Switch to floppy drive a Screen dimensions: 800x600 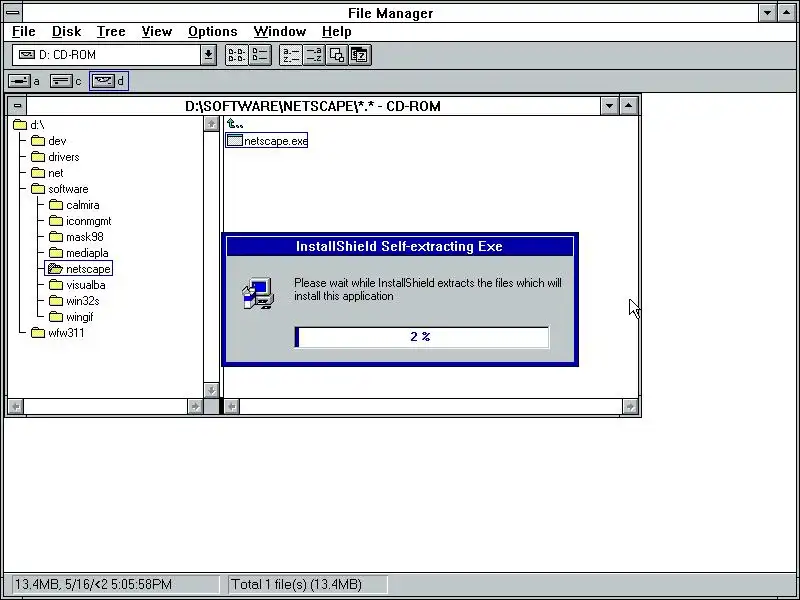[x=23, y=81]
